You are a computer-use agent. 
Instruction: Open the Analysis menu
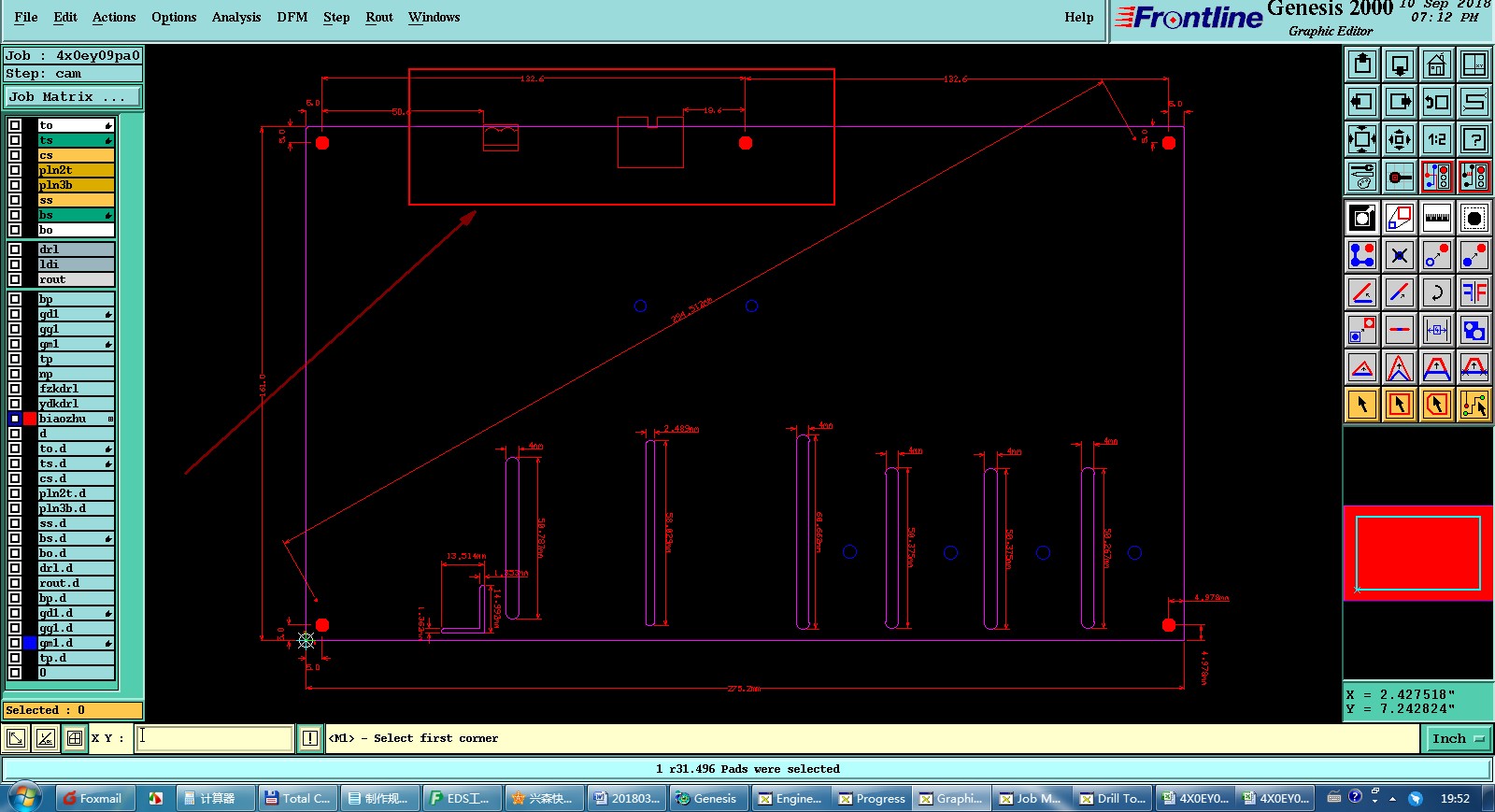tap(236, 17)
